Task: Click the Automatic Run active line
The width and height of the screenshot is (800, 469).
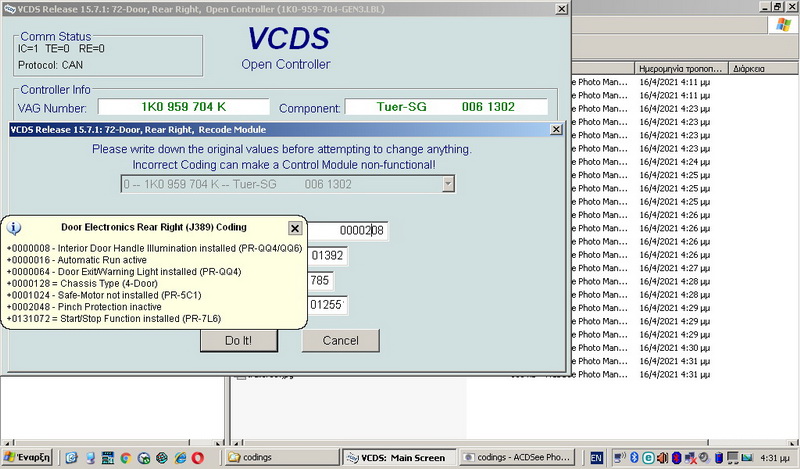Action: point(77,260)
